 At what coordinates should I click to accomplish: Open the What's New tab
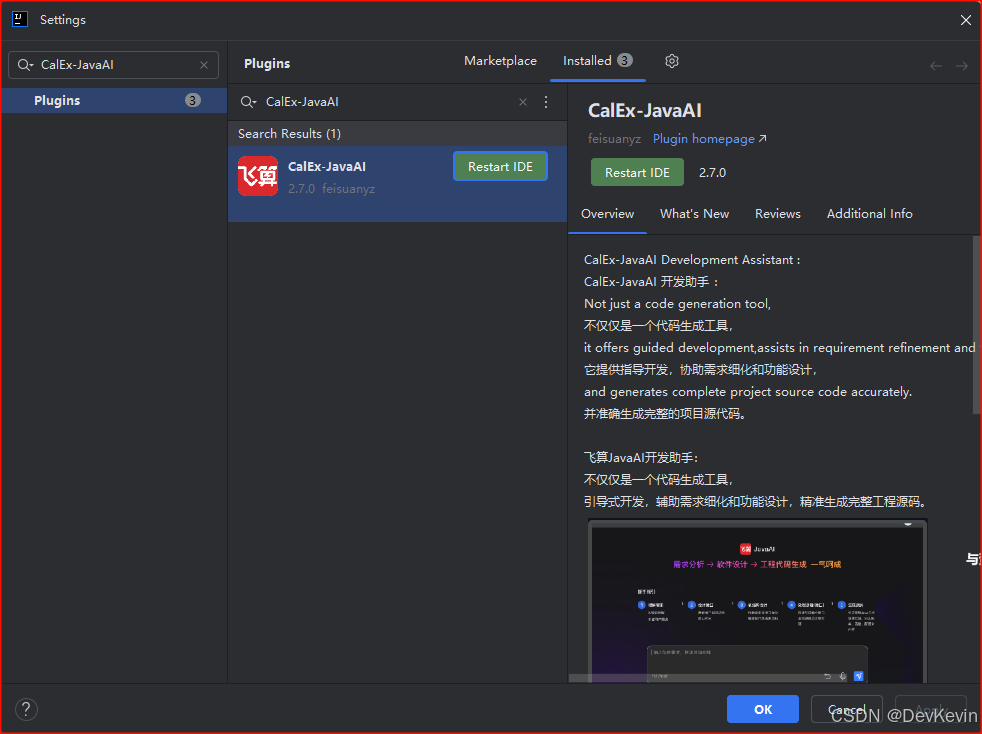click(695, 214)
